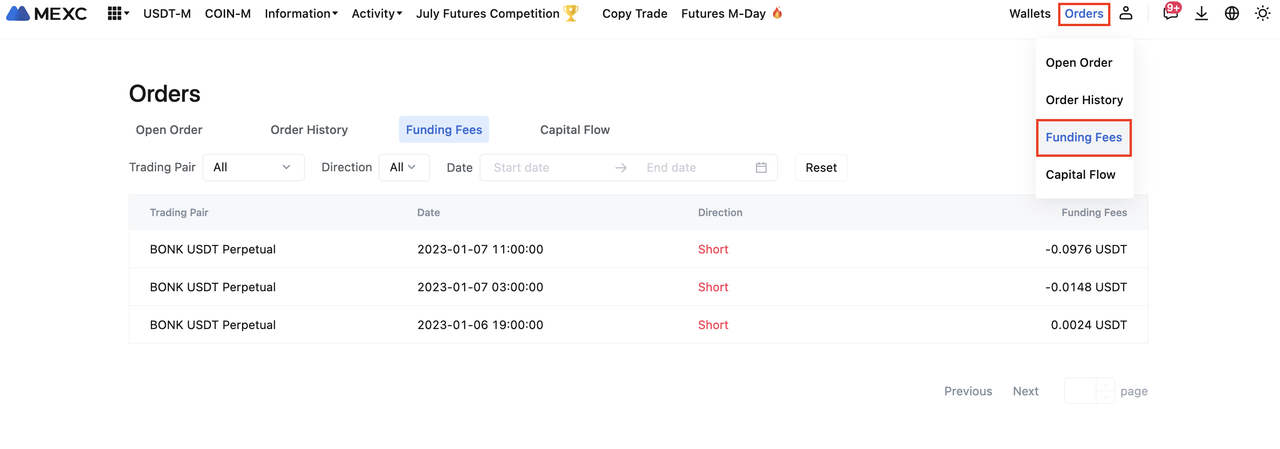Open the language globe icon
This screenshot has width=1280, height=449.
[1232, 13]
